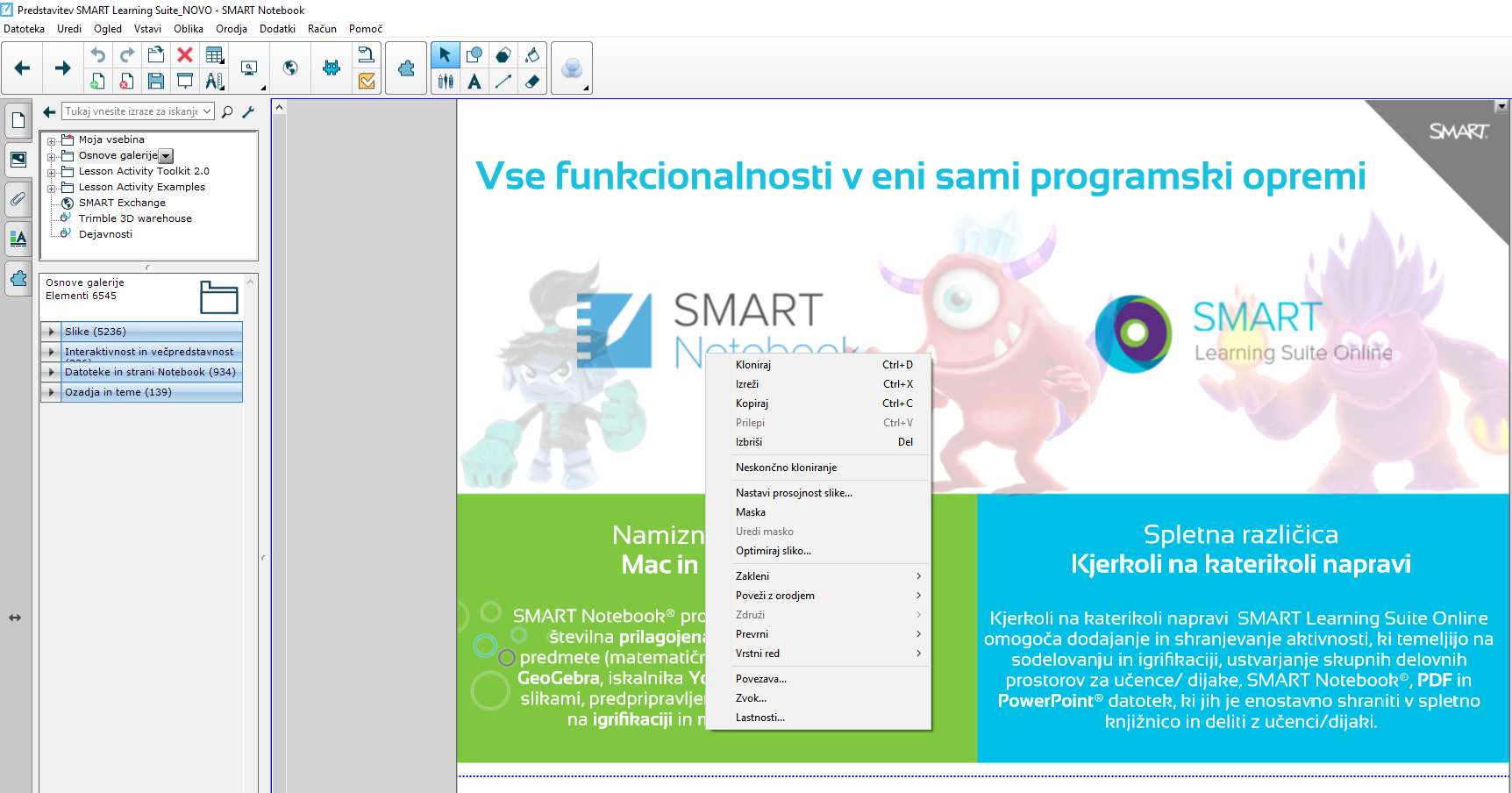Open the Add-ons puzzle piece in toolbar
The width and height of the screenshot is (1512, 793).
point(406,68)
